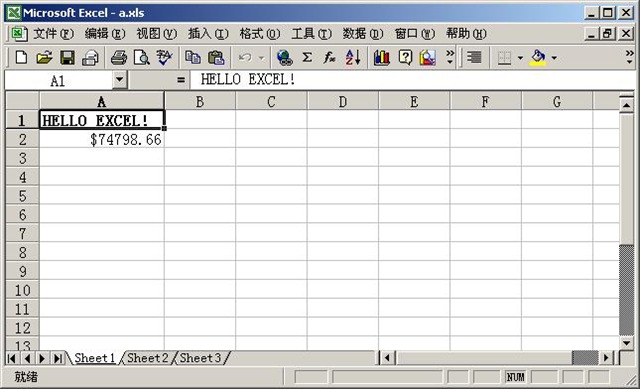Open Paste Function with the fx icon
The image size is (640, 389).
pos(330,58)
